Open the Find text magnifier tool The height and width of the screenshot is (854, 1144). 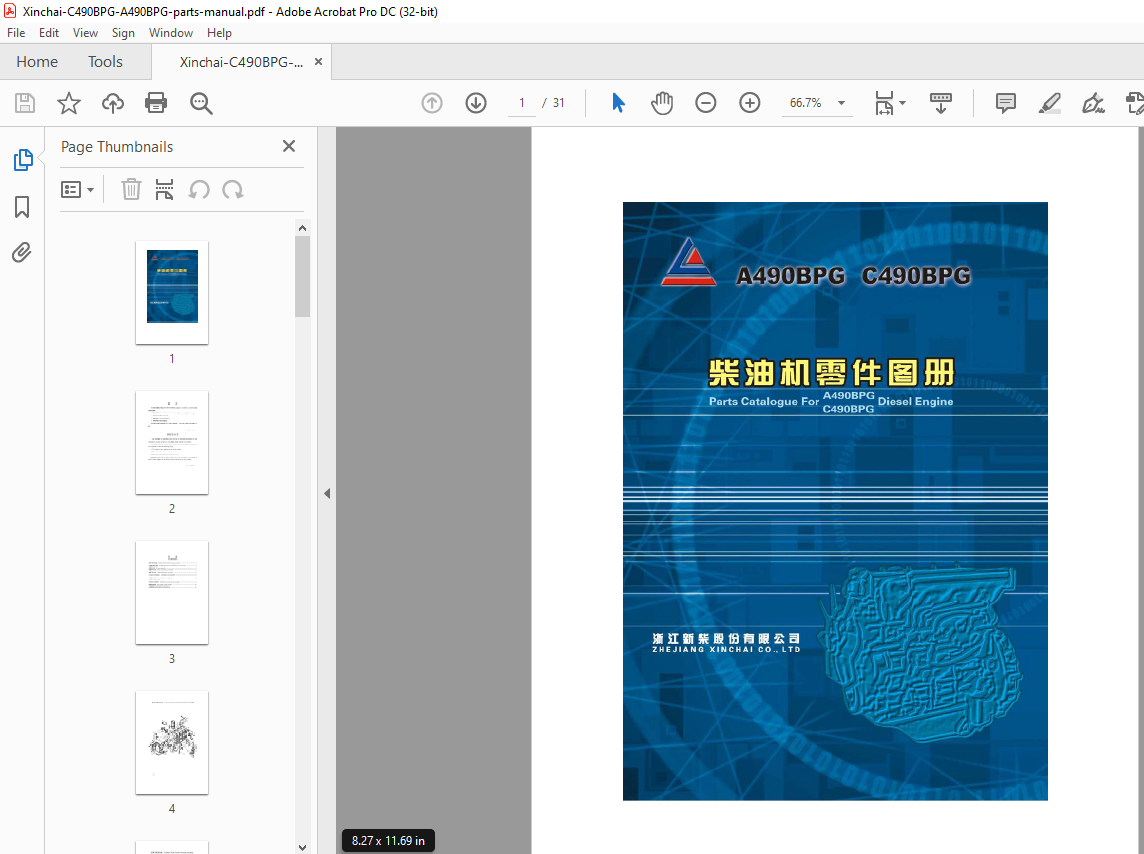(x=201, y=103)
